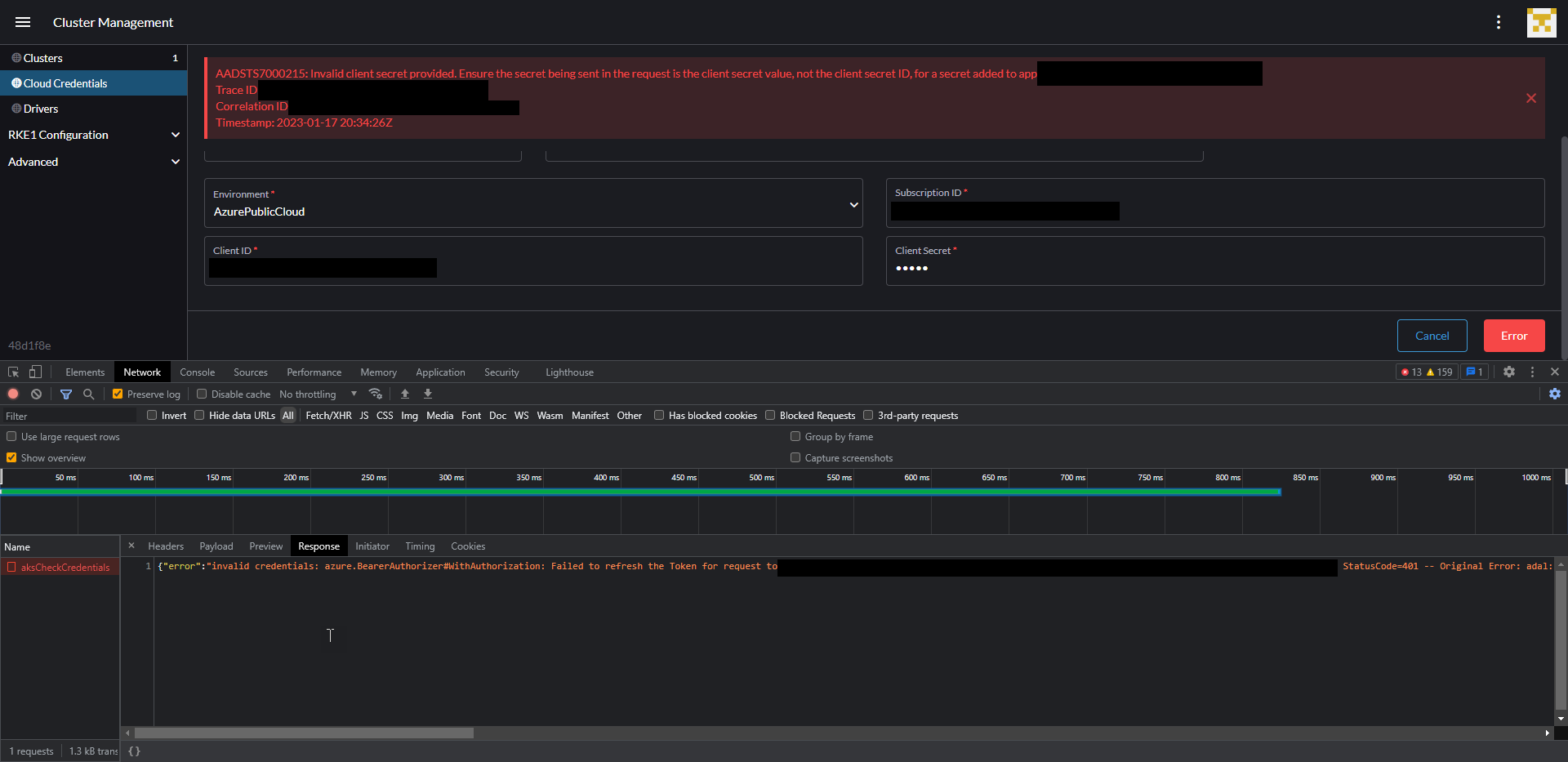
Task: Import HAR file via upload icon
Action: click(406, 394)
